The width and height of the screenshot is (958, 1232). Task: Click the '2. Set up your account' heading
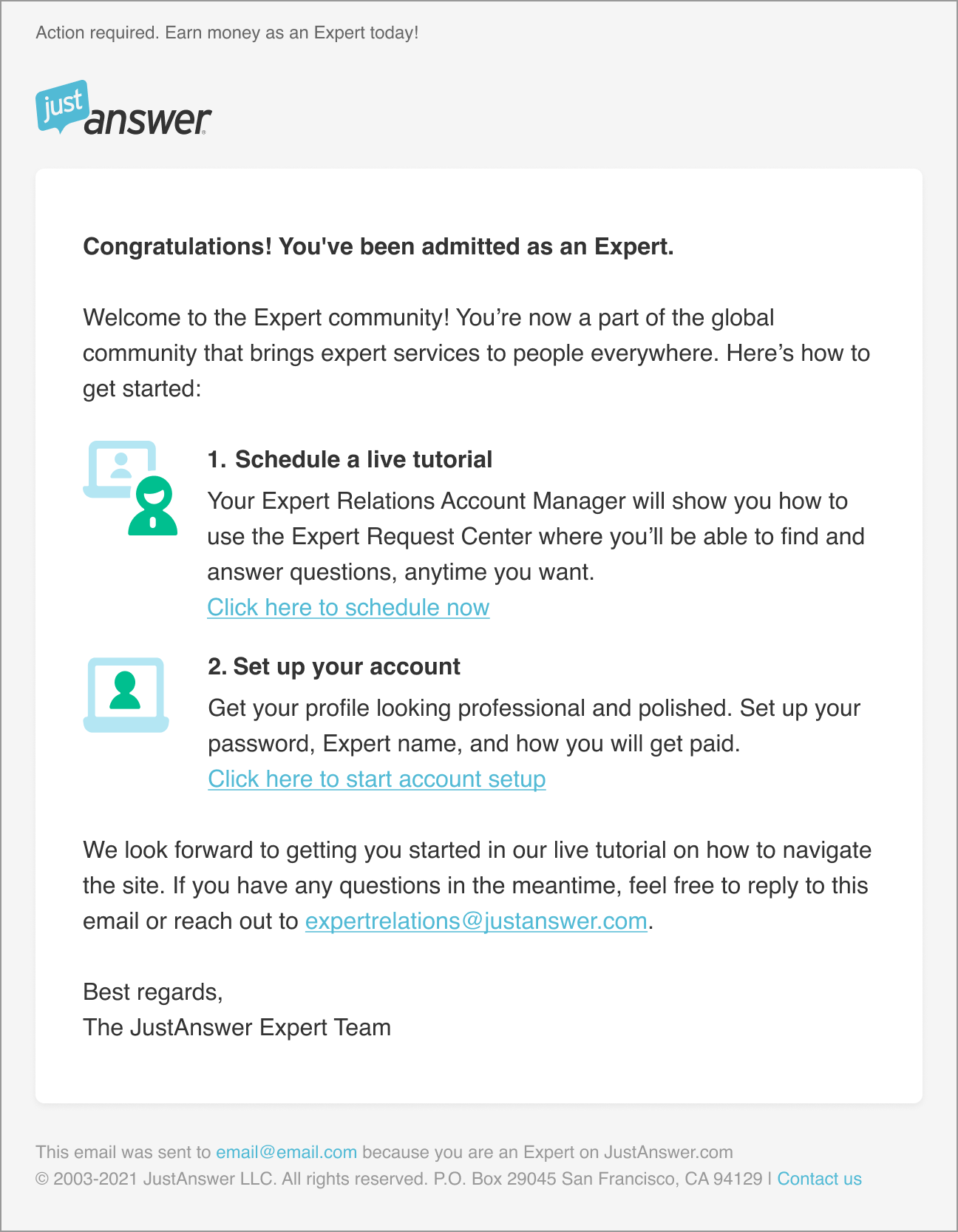click(x=334, y=666)
